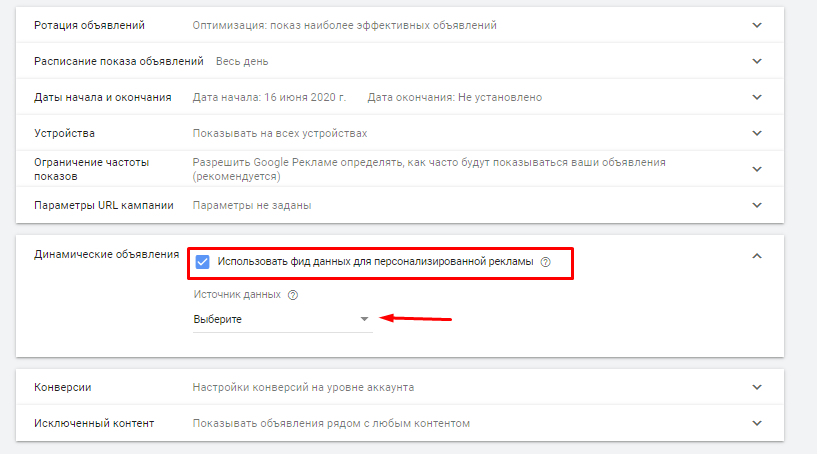Expand the Ротация объявлений section
817x454 pixels.
(757, 25)
